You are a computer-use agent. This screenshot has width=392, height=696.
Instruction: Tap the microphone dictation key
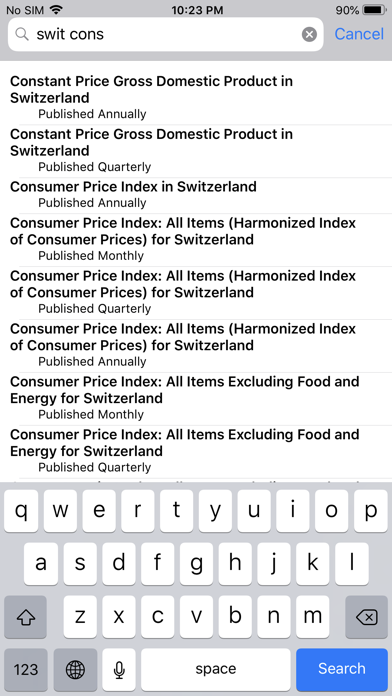pos(119,669)
